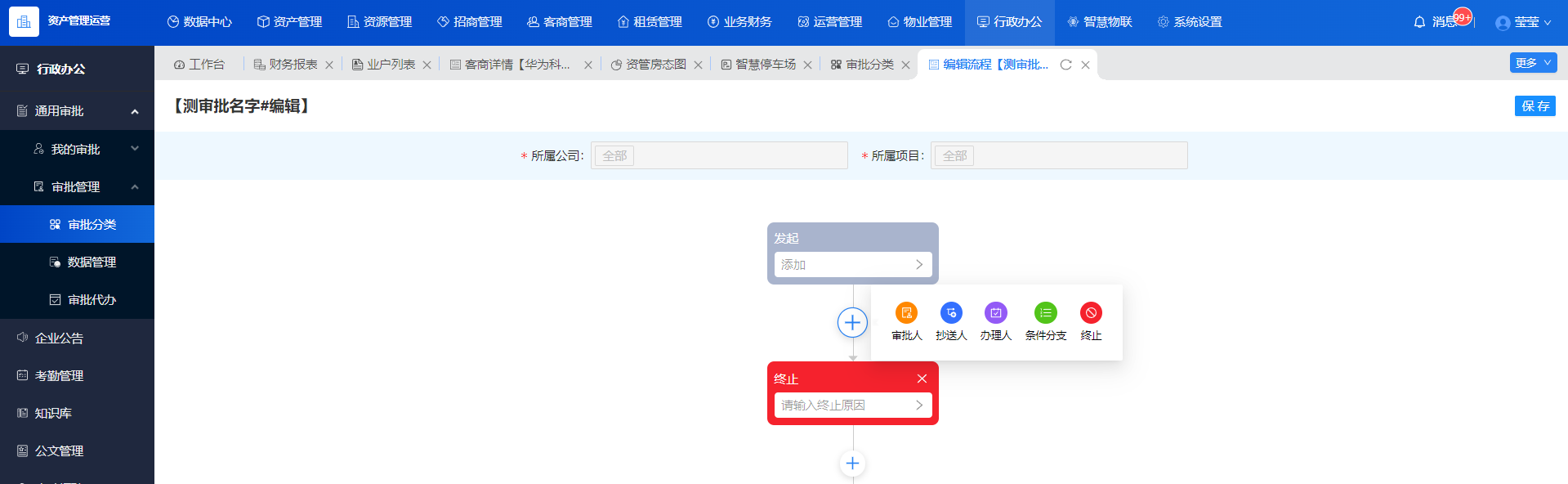Image resolution: width=1568 pixels, height=484 pixels.
Task: Open 系统设置 in top navigation
Action: click(x=1190, y=22)
